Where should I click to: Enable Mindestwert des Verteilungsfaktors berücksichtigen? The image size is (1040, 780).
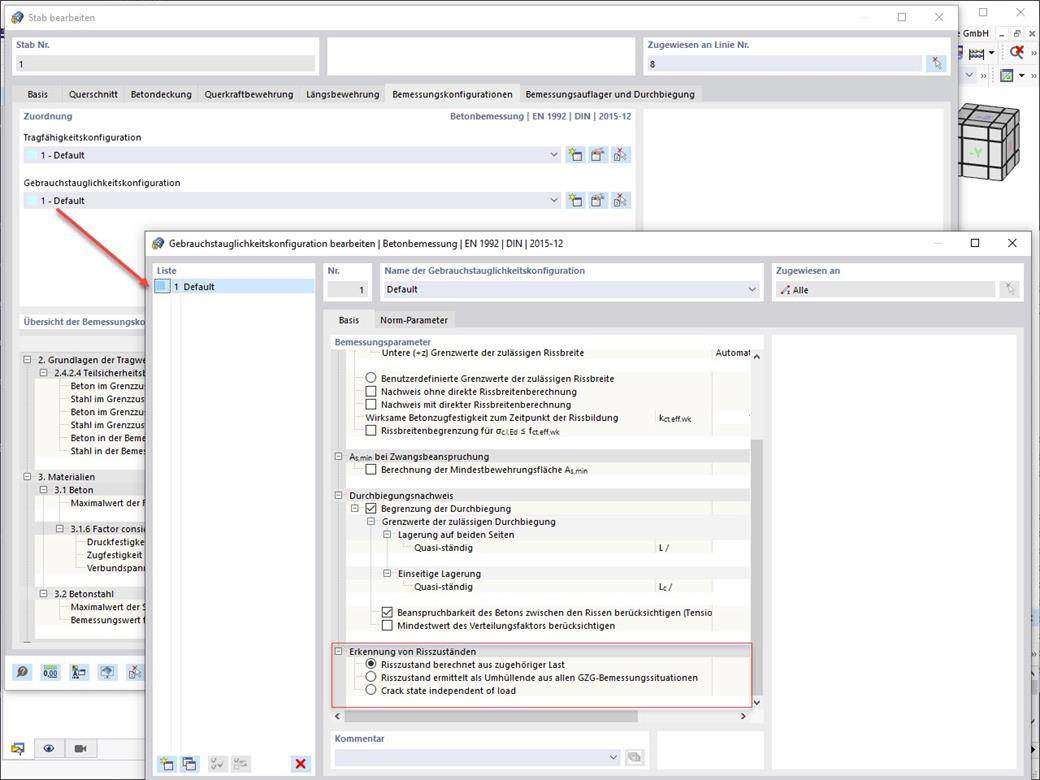point(387,625)
